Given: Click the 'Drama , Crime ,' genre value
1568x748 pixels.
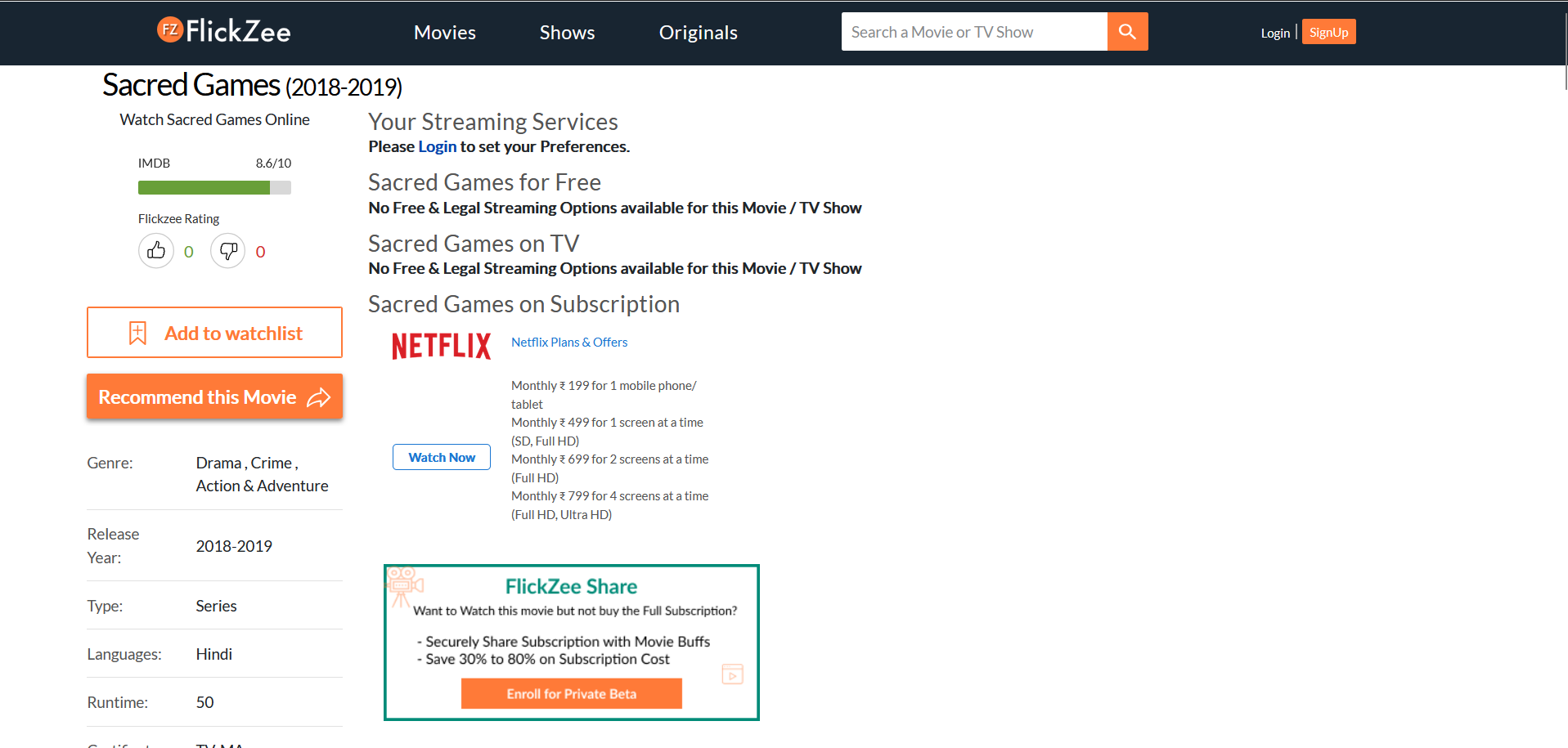Looking at the screenshot, I should 247,463.
